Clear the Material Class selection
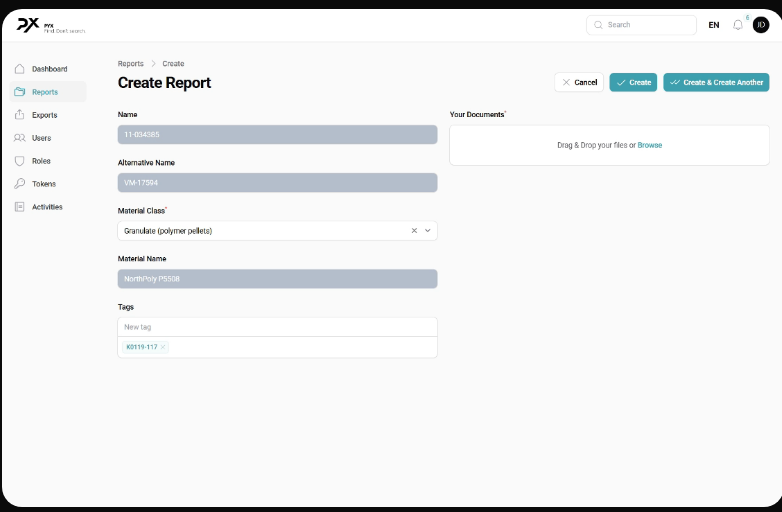 pos(414,230)
